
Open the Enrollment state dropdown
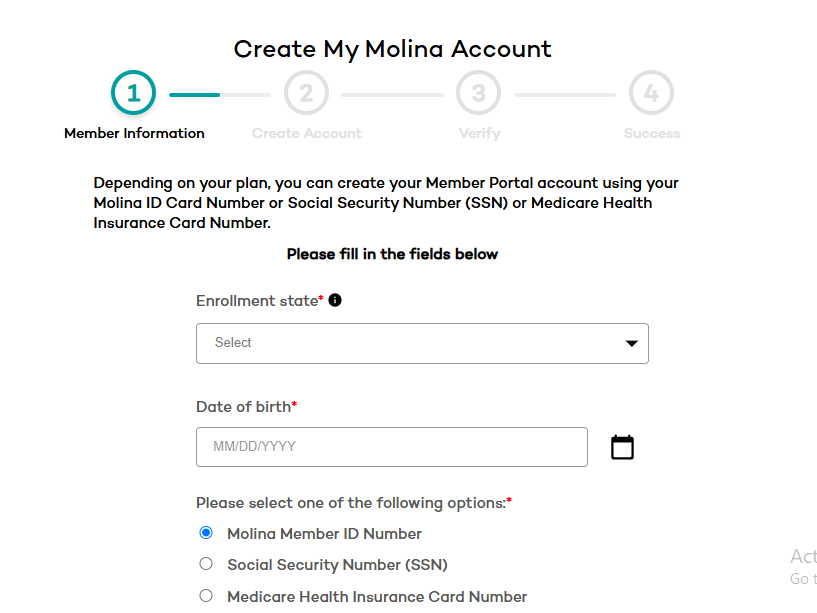point(422,343)
